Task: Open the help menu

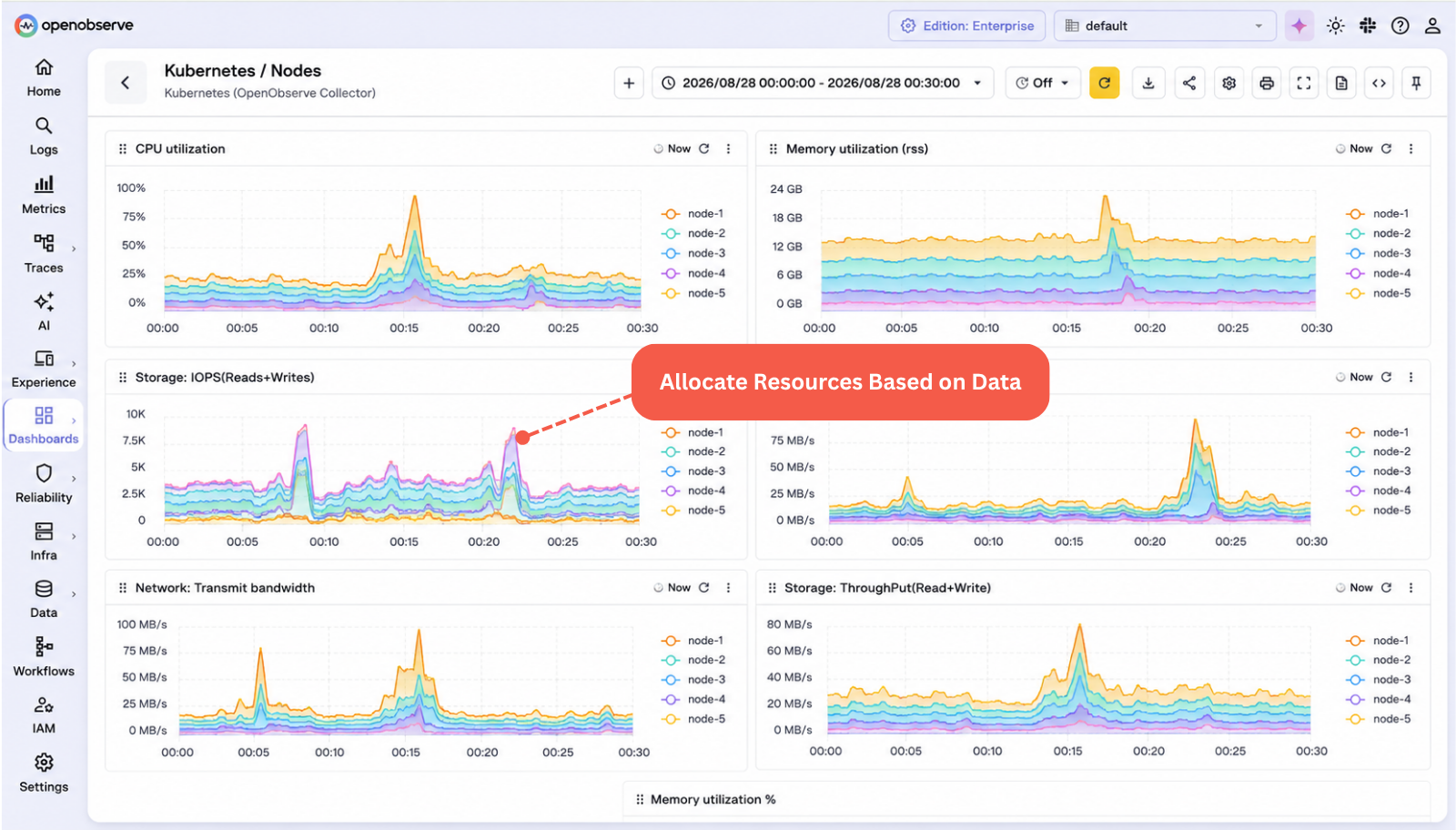Action: [x=1400, y=25]
